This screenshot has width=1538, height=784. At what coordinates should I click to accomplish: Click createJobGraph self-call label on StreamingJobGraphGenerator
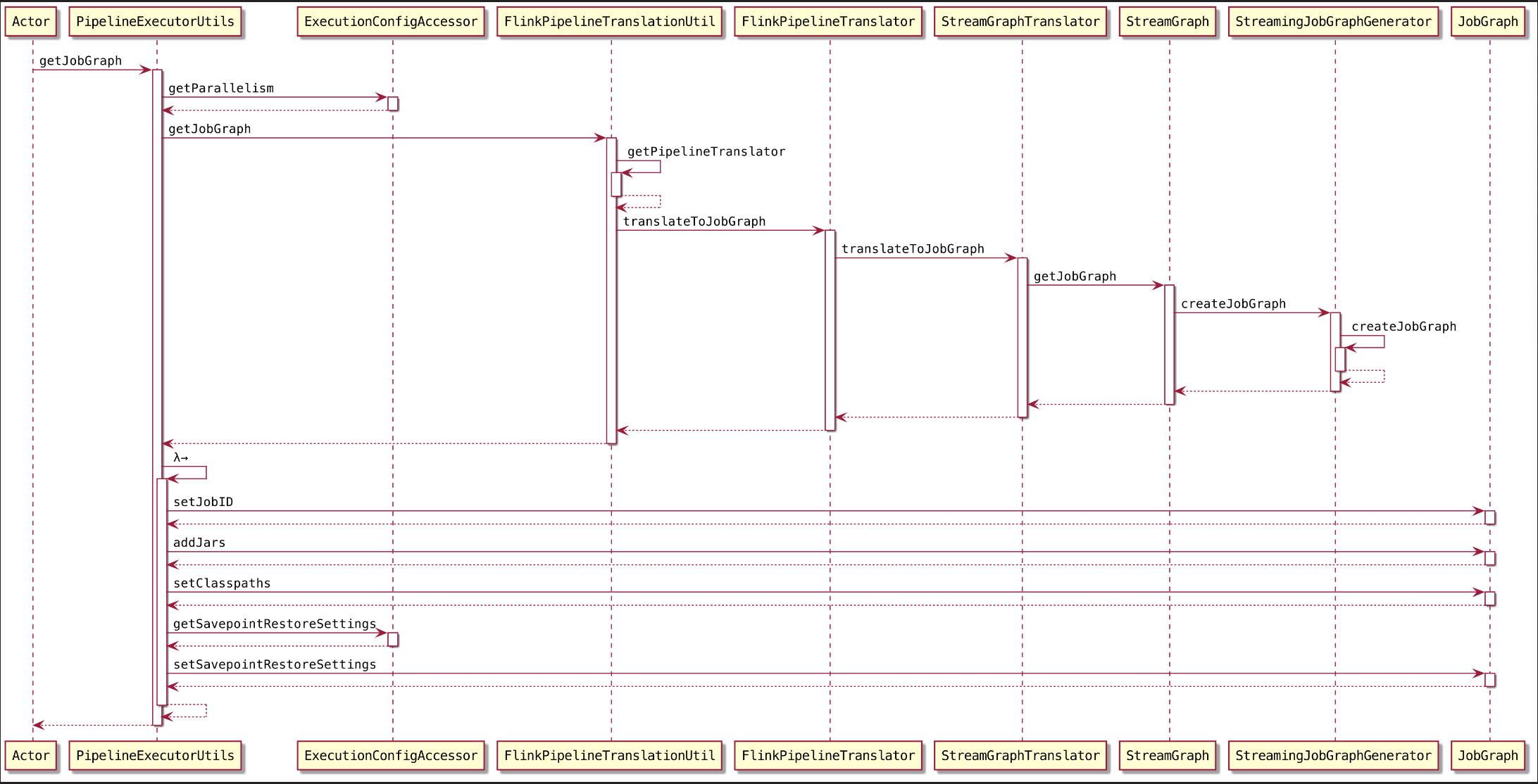(x=1403, y=327)
